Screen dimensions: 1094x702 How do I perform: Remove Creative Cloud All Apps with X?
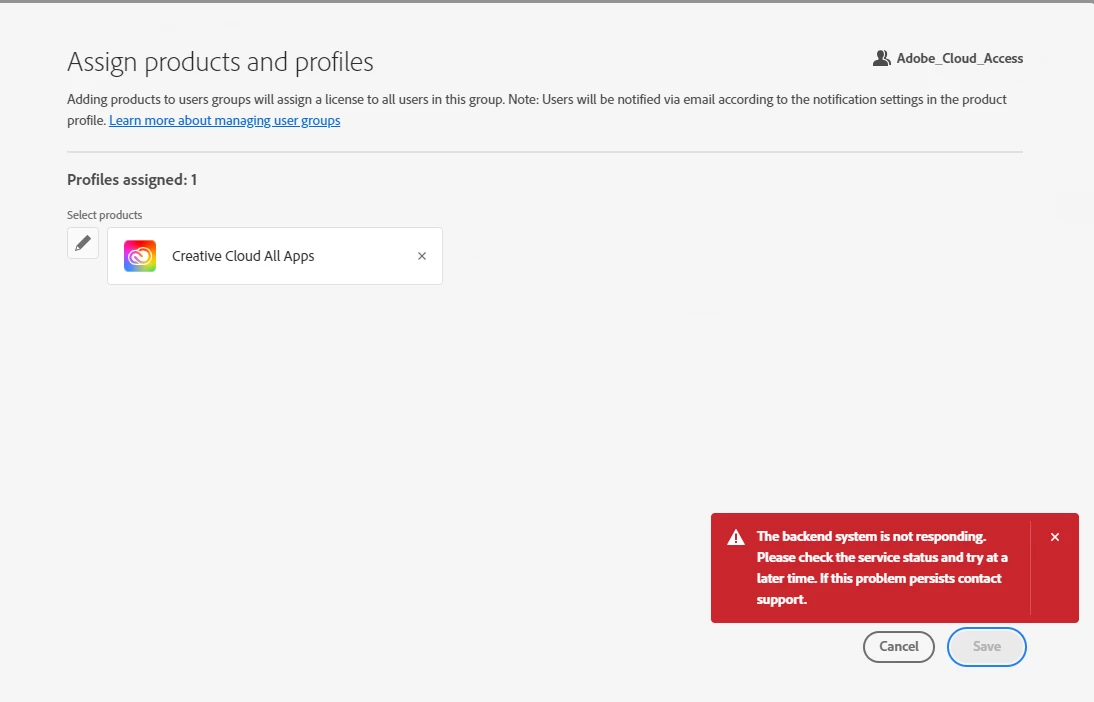click(x=421, y=256)
